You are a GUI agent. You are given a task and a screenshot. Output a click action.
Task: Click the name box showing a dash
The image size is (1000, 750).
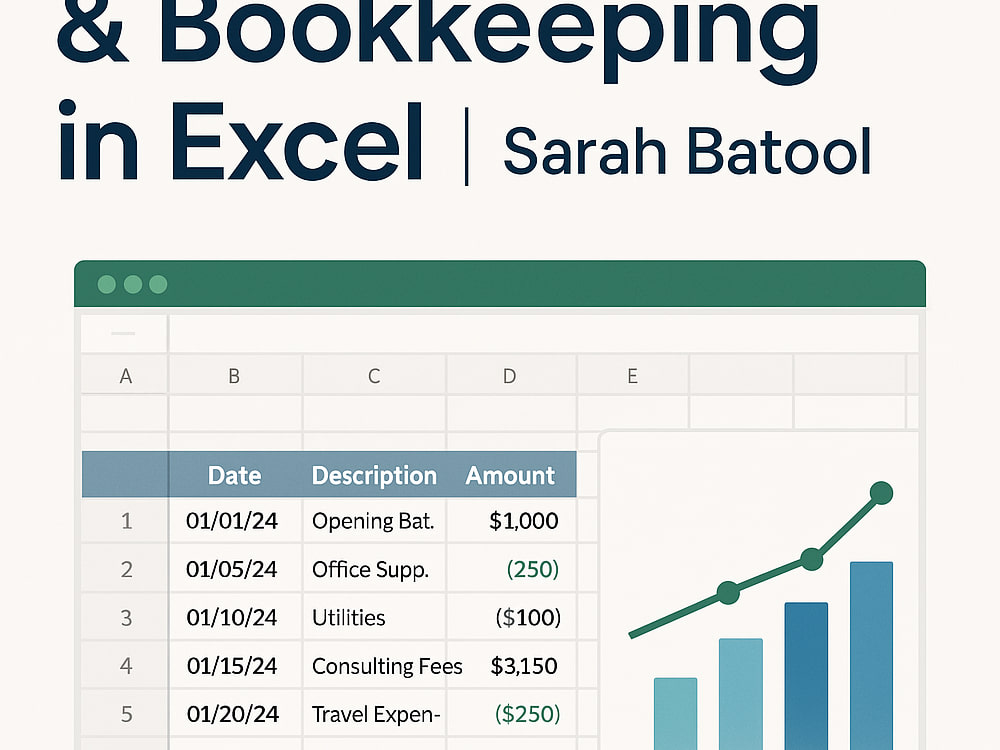coord(124,334)
